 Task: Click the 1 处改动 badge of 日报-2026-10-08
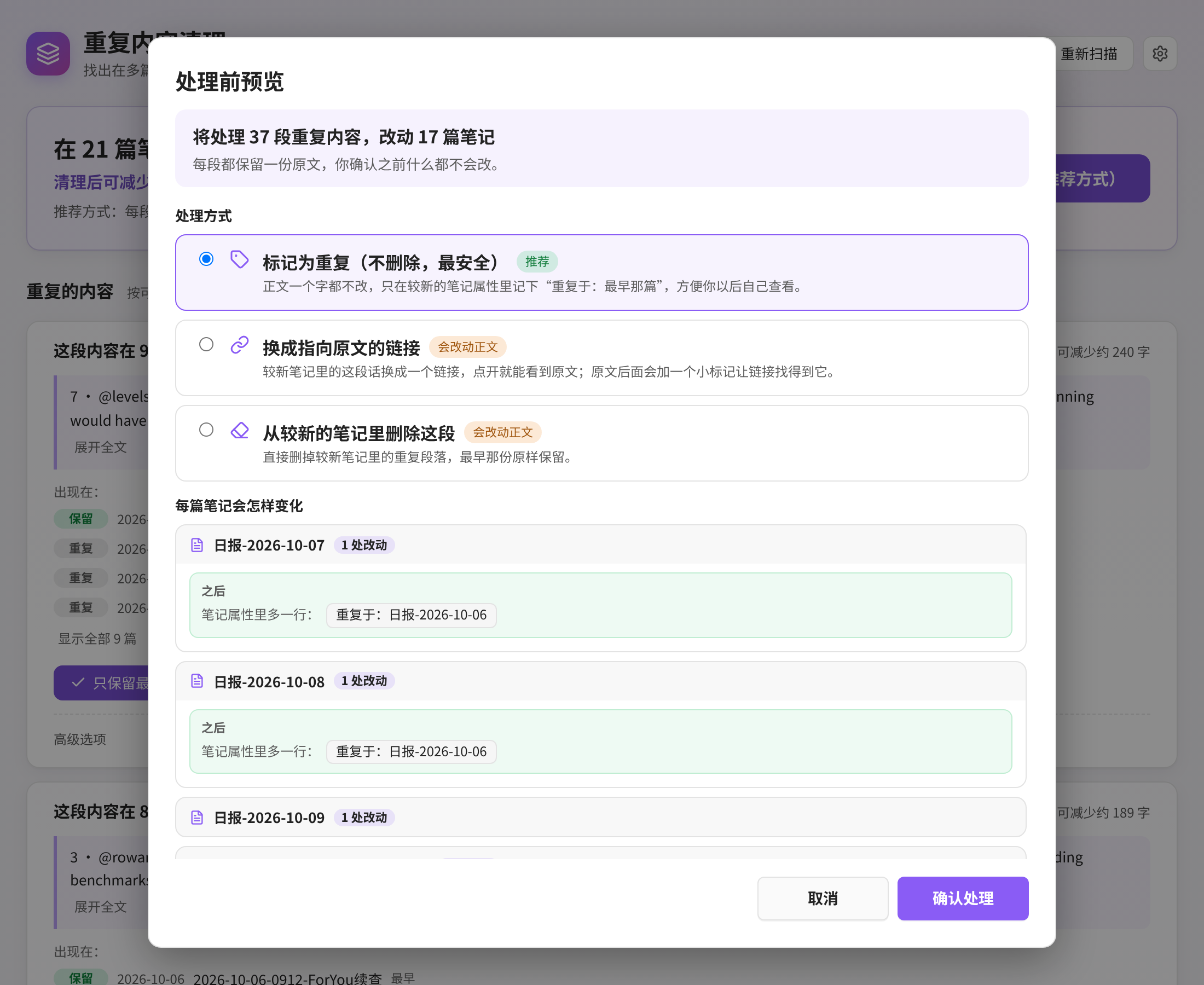pyautogui.click(x=364, y=681)
